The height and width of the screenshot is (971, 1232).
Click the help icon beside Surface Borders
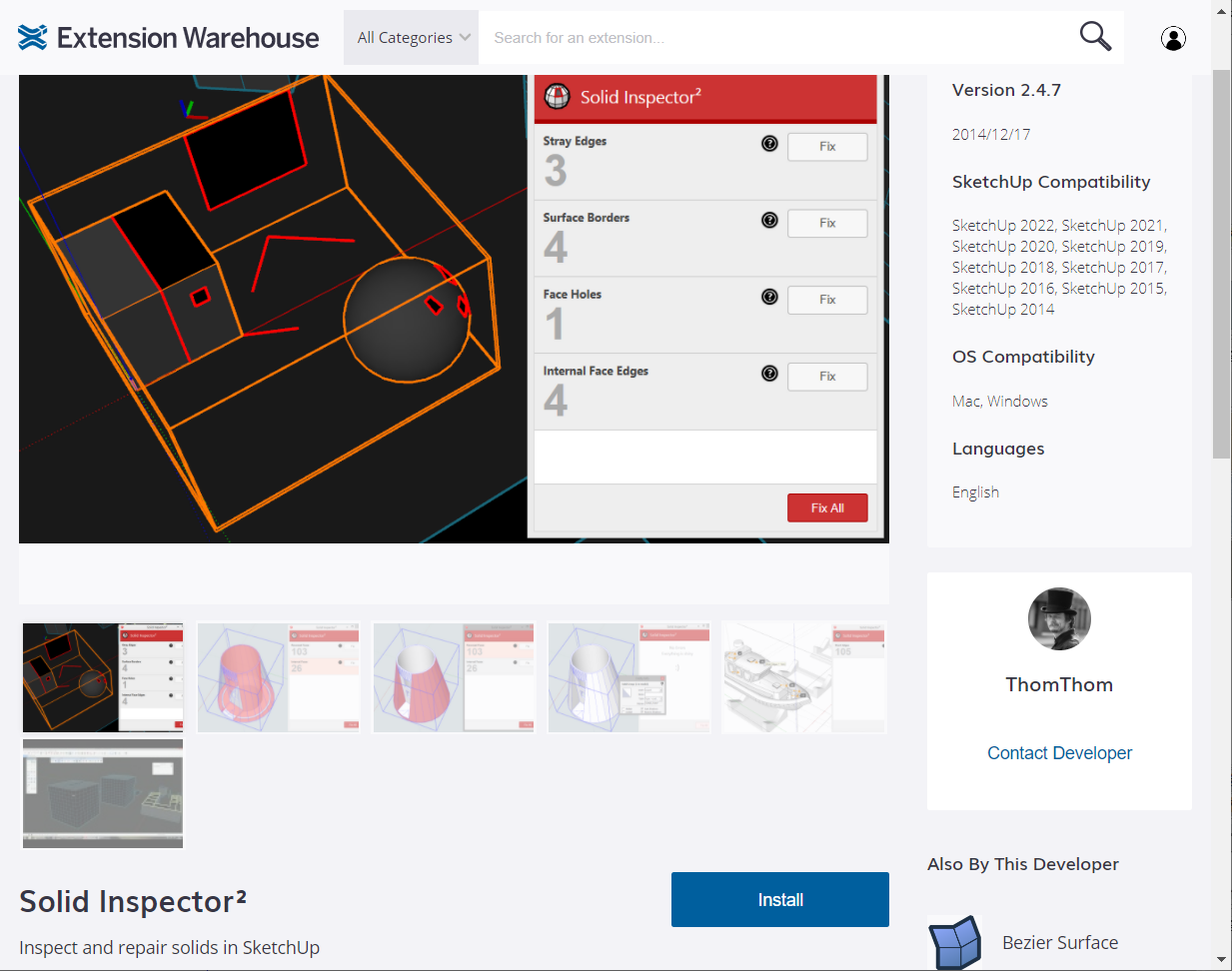coord(769,220)
